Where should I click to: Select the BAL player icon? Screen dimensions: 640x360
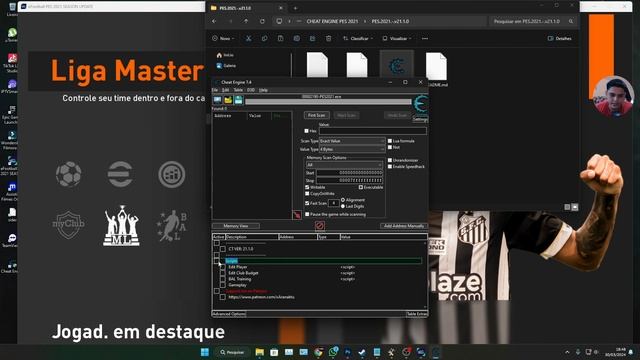point(172,226)
